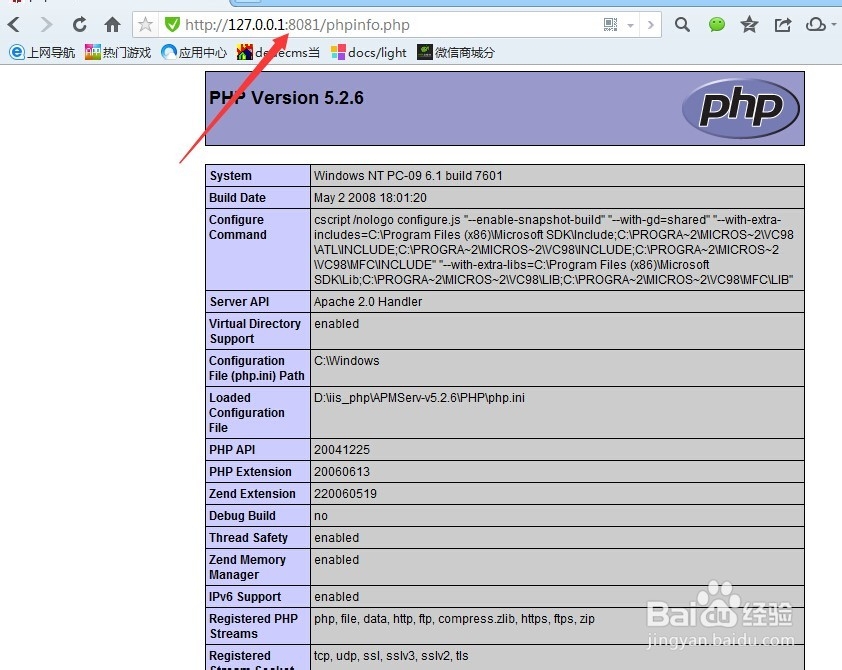Expand the address bar history dropdown arrow

(631, 25)
